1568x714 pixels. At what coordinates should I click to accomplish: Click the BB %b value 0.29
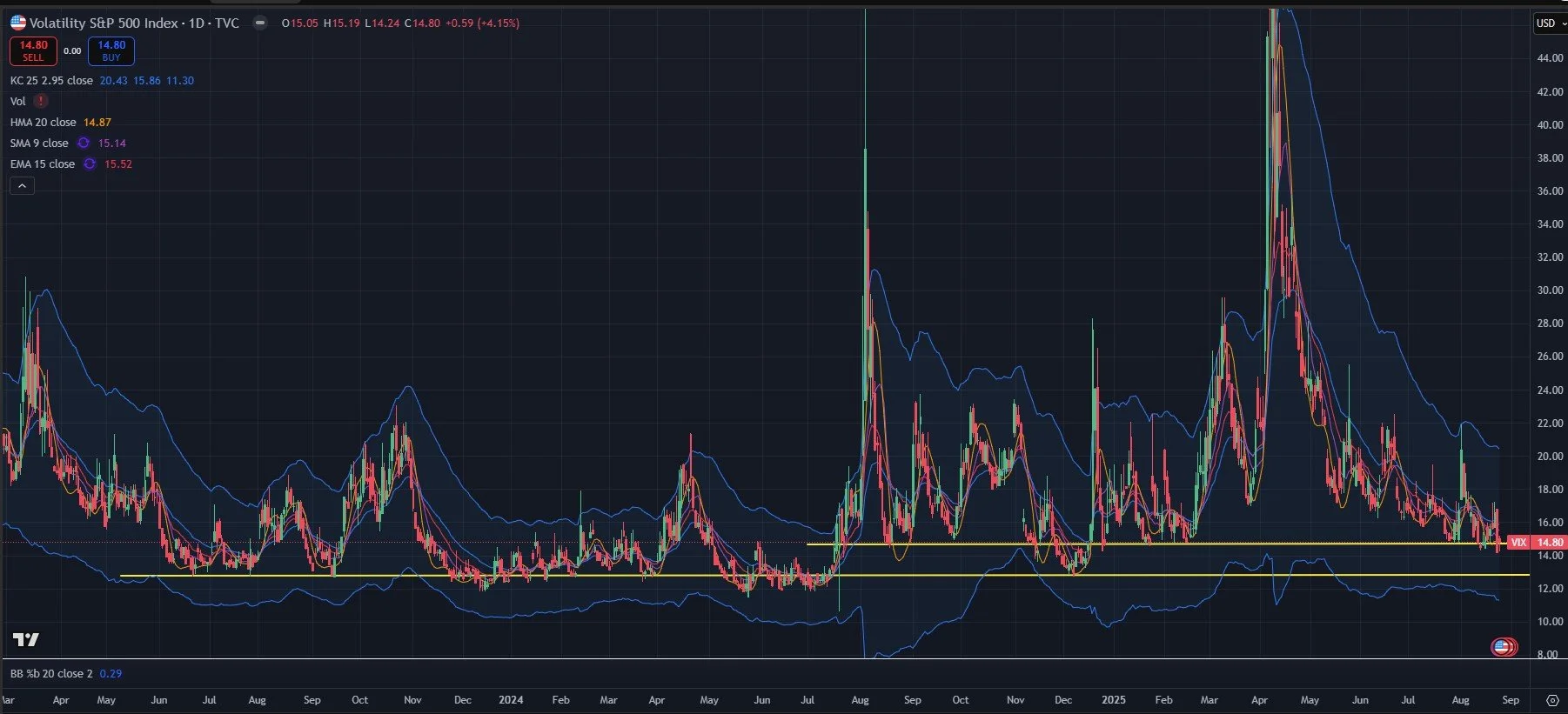(x=111, y=673)
